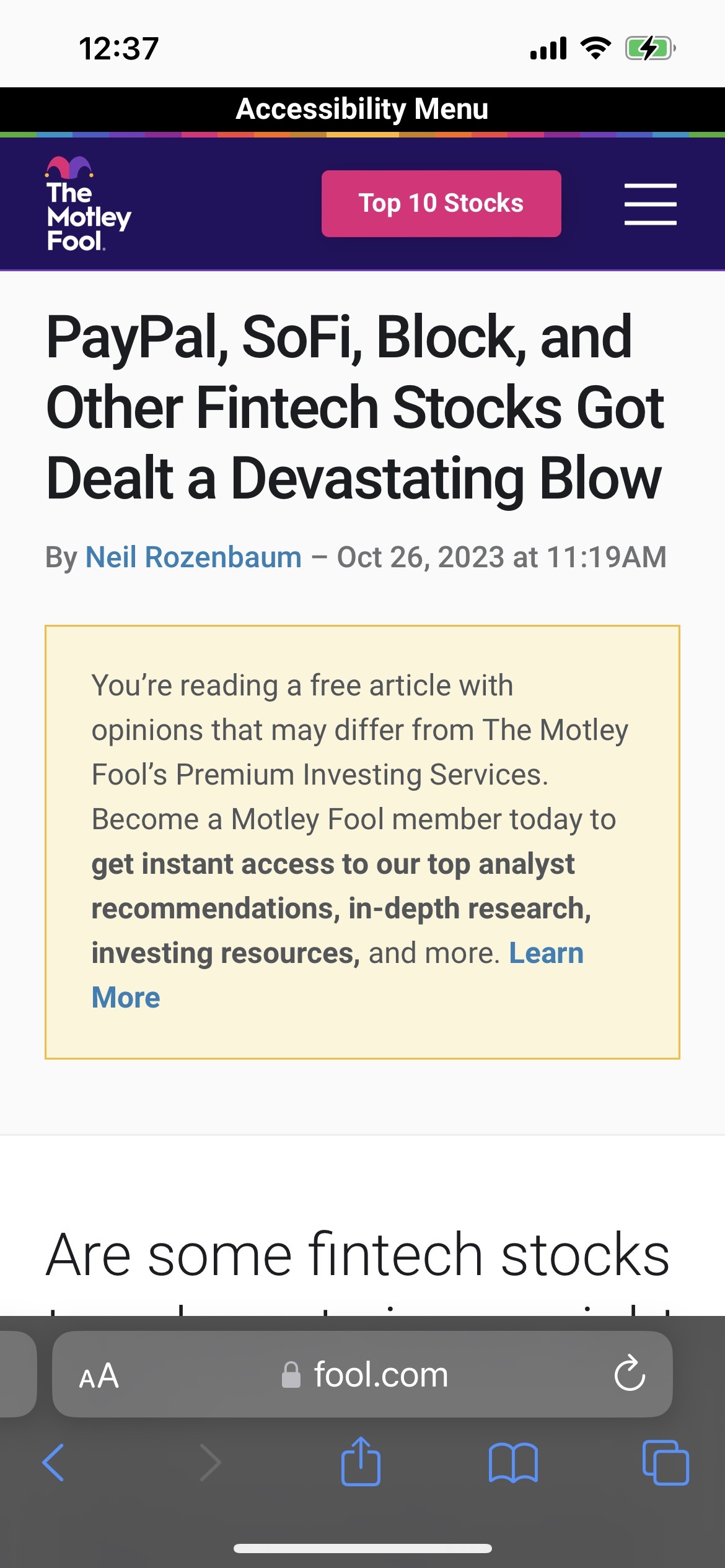This screenshot has height=1568, width=725.
Task: Open Safari bookmarks
Action: [513, 1463]
